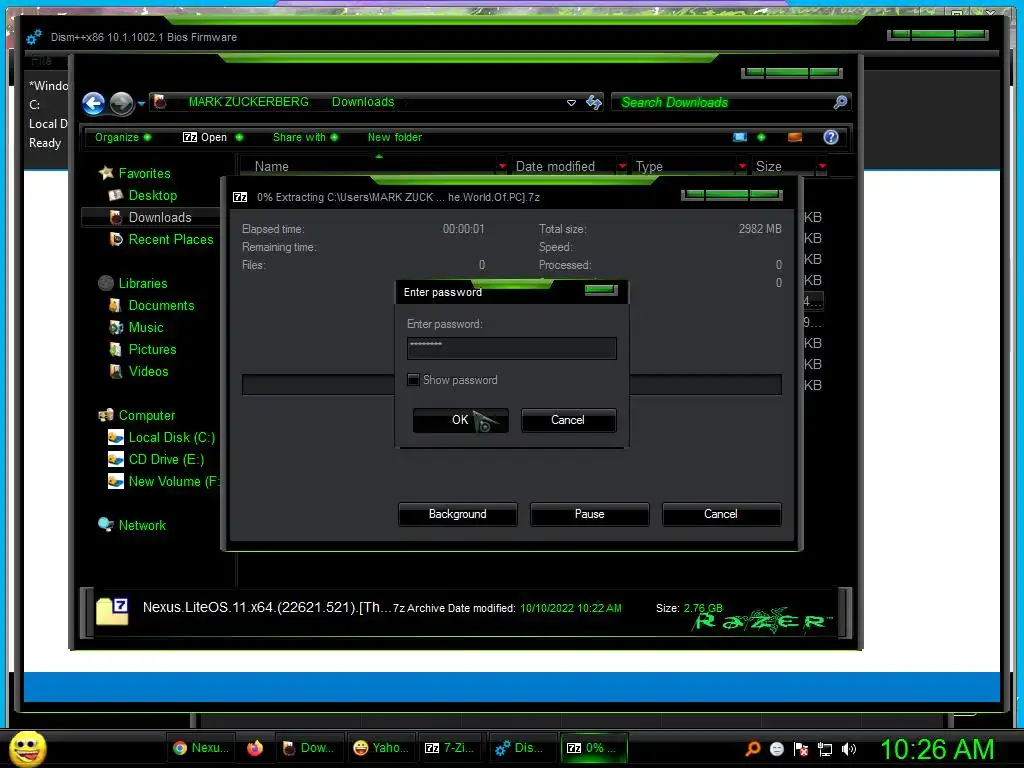
Task: Change the view layout icon
Action: [x=740, y=137]
